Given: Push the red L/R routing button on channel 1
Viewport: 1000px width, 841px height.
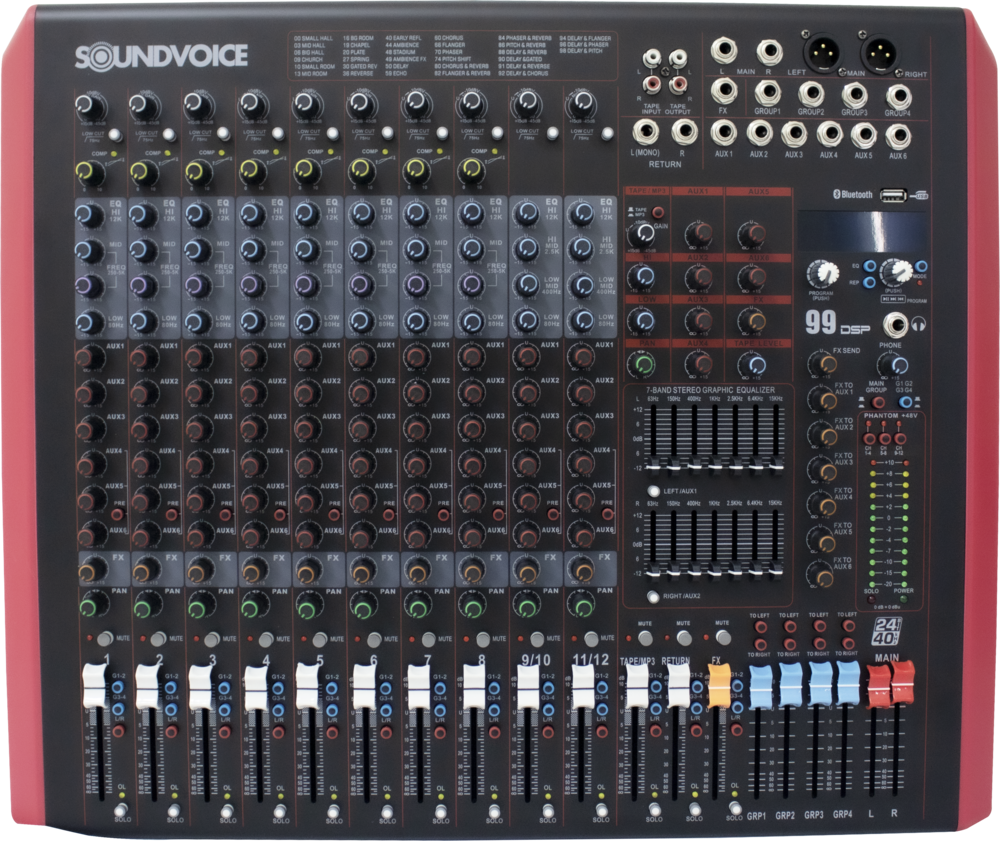Looking at the screenshot, I should tap(118, 731).
